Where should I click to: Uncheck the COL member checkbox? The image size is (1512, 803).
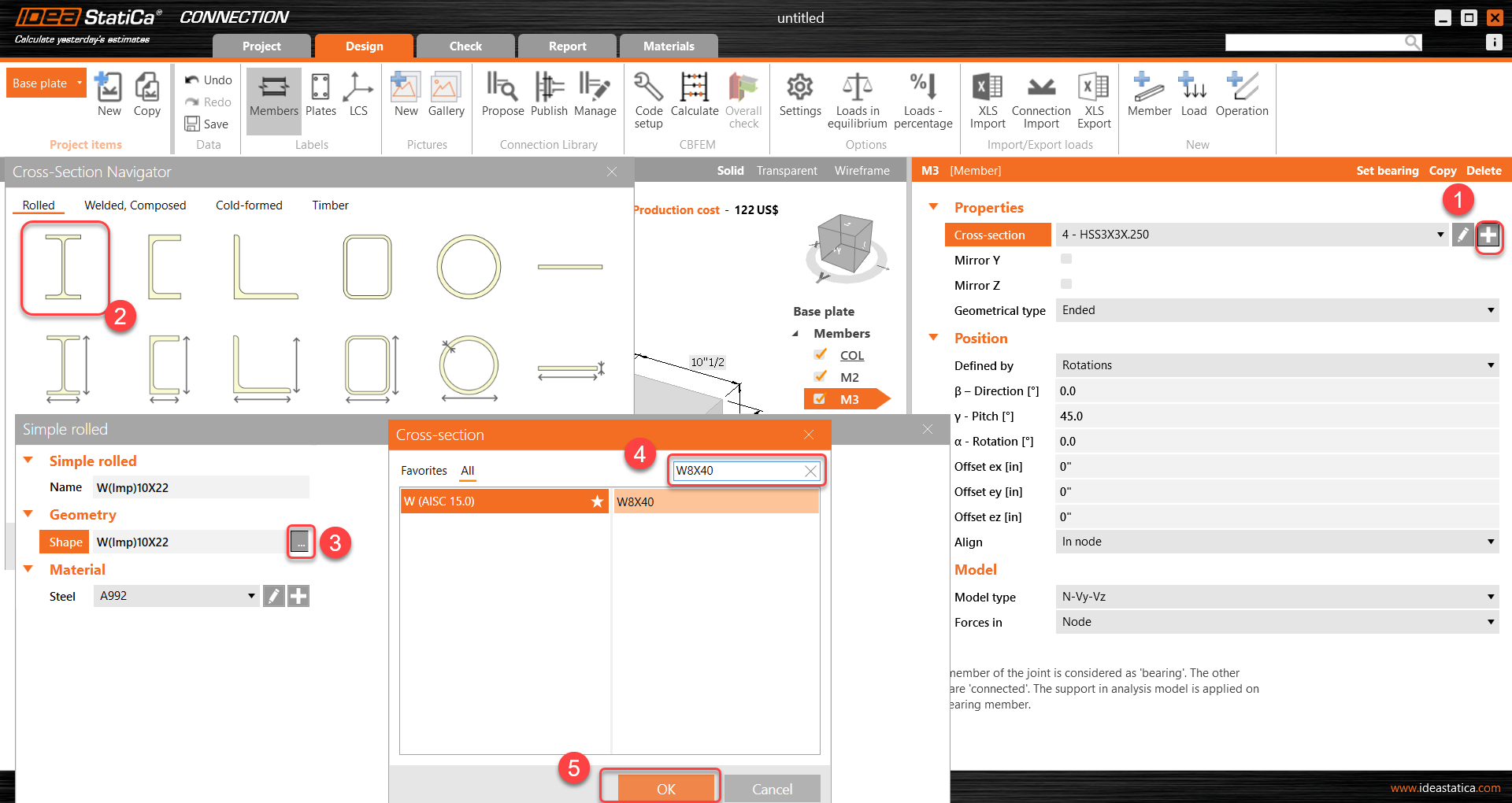(821, 354)
